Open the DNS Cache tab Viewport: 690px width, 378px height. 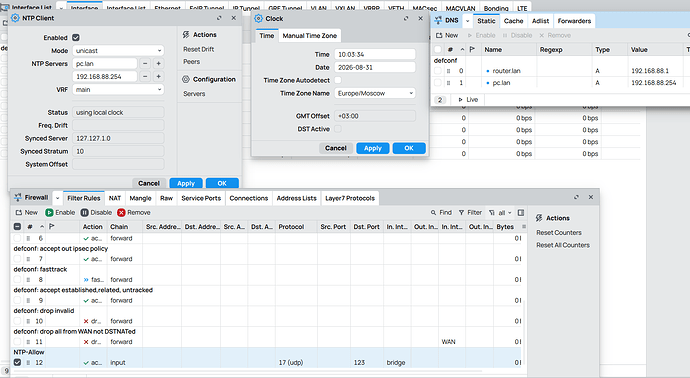click(x=513, y=21)
